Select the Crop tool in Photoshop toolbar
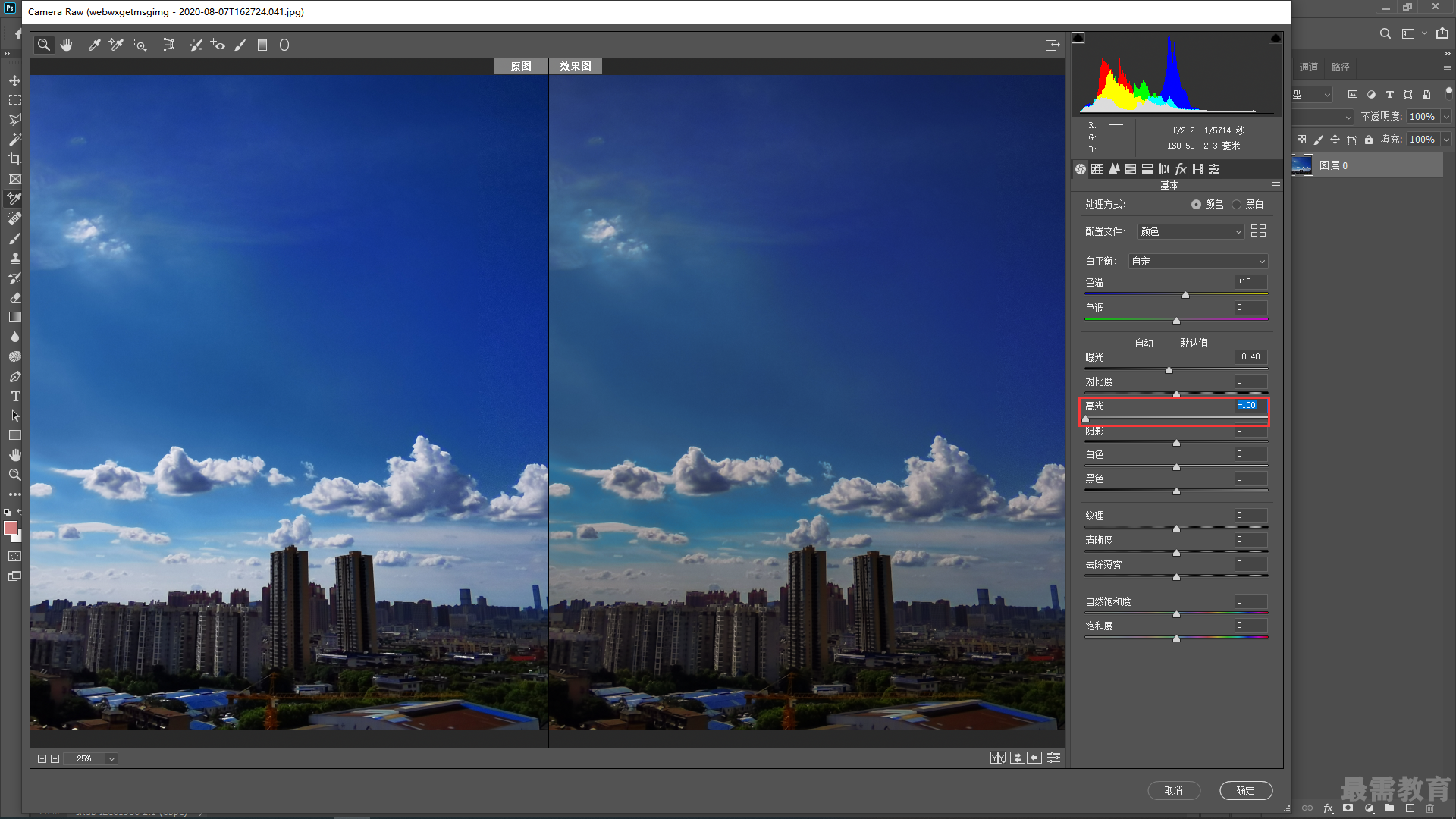Screen dimensions: 1456x819 [x=14, y=159]
